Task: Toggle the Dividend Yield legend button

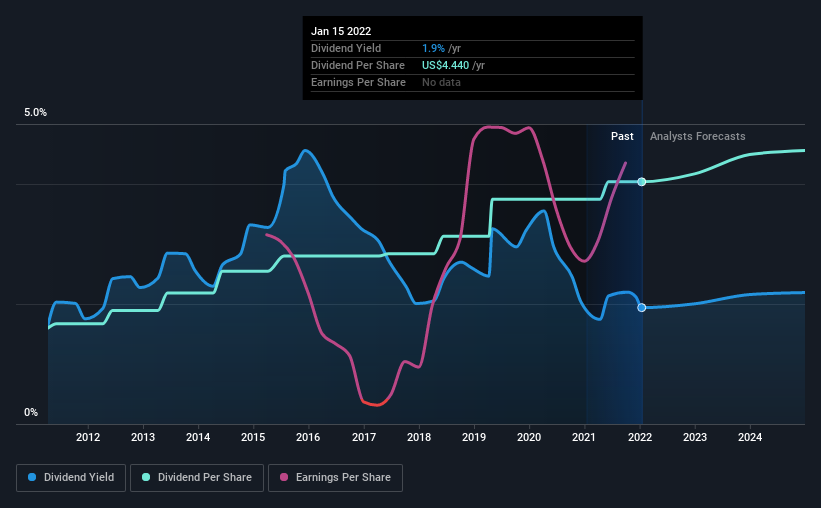Action: point(71,478)
